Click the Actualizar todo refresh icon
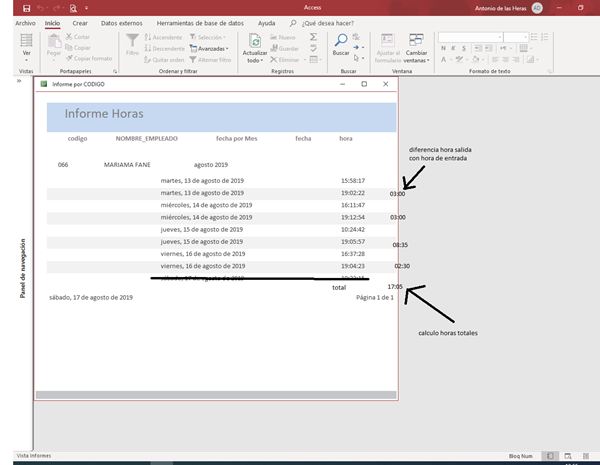This screenshot has width=600, height=465. click(x=255, y=43)
